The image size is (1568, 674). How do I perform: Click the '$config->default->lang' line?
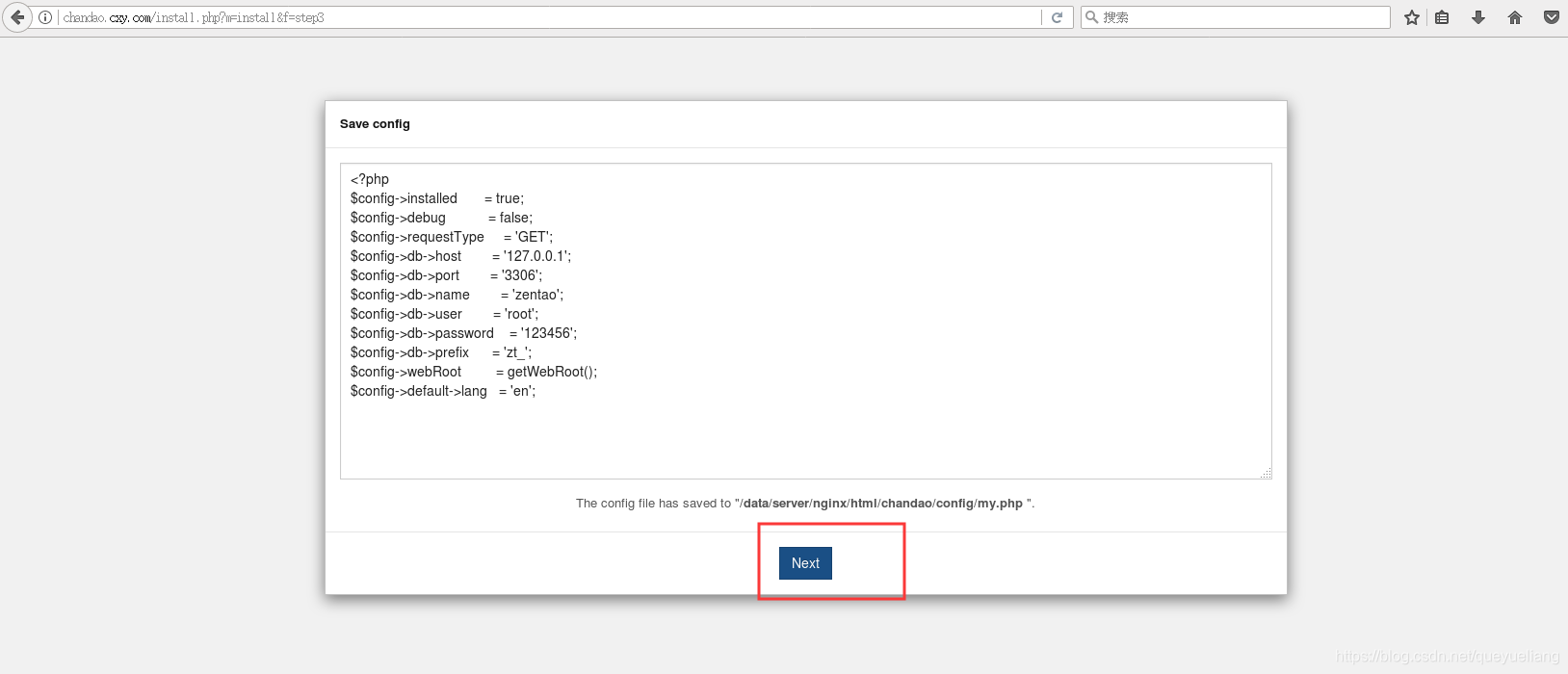[x=443, y=391]
